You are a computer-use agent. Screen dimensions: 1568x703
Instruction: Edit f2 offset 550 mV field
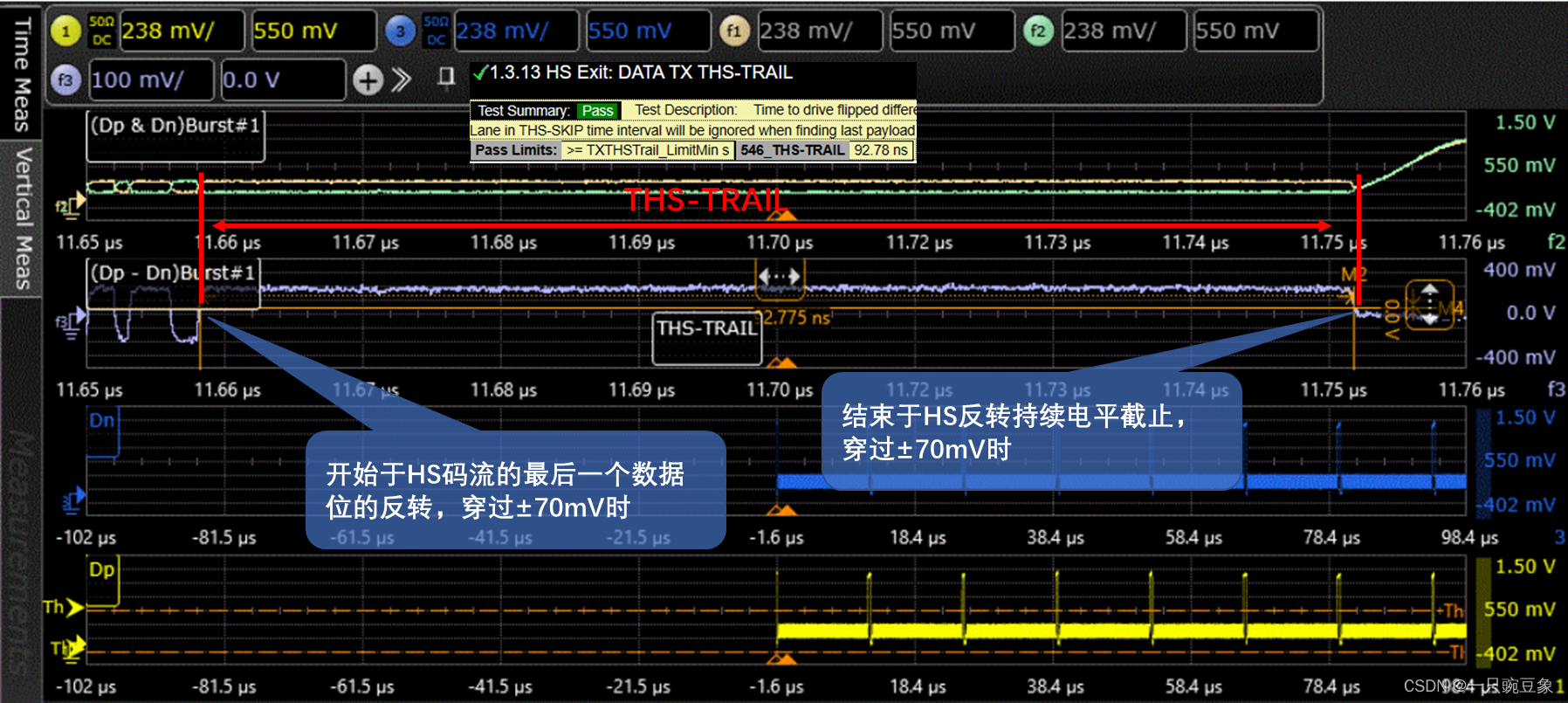tap(1255, 31)
